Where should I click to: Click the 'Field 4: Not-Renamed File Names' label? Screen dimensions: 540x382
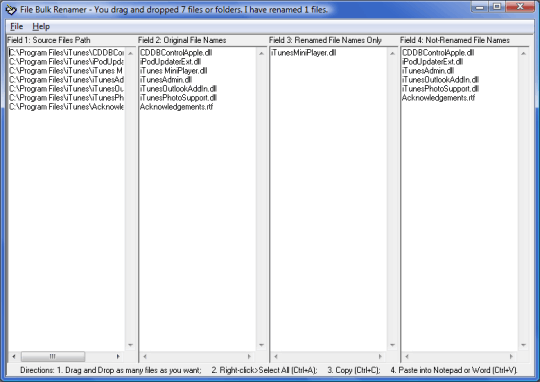(455, 40)
